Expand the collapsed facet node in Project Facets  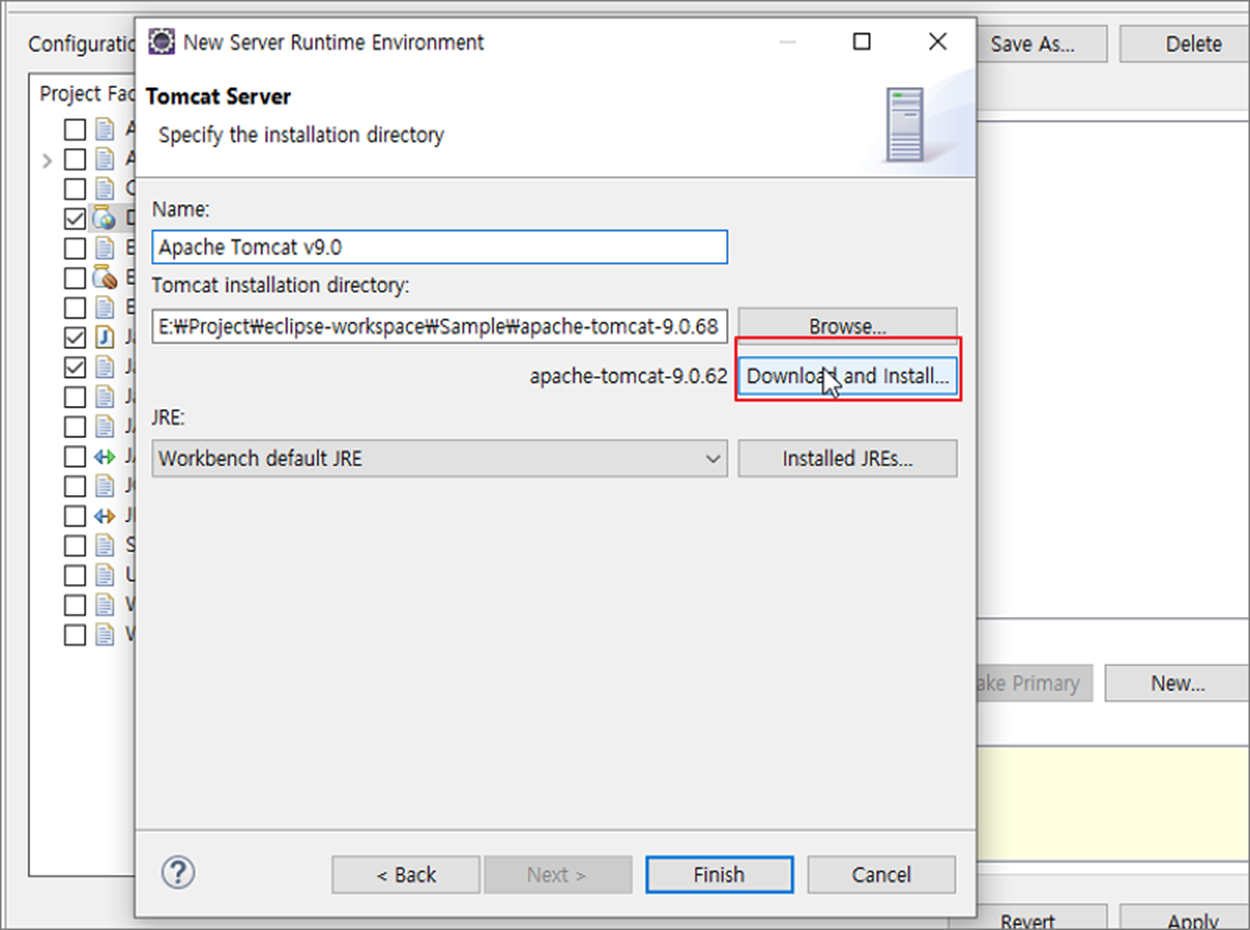[46, 160]
